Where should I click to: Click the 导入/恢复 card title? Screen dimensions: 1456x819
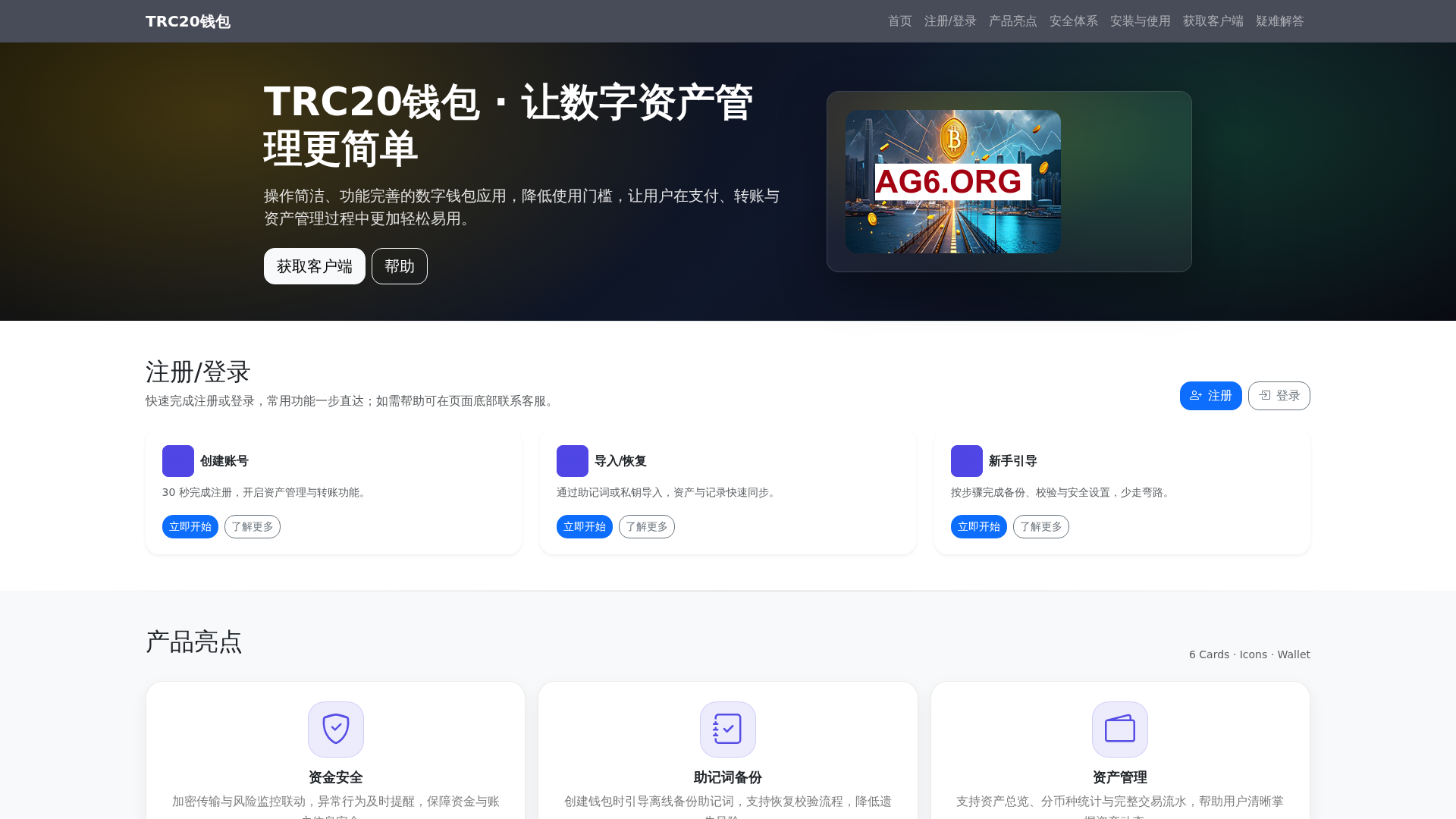click(620, 461)
